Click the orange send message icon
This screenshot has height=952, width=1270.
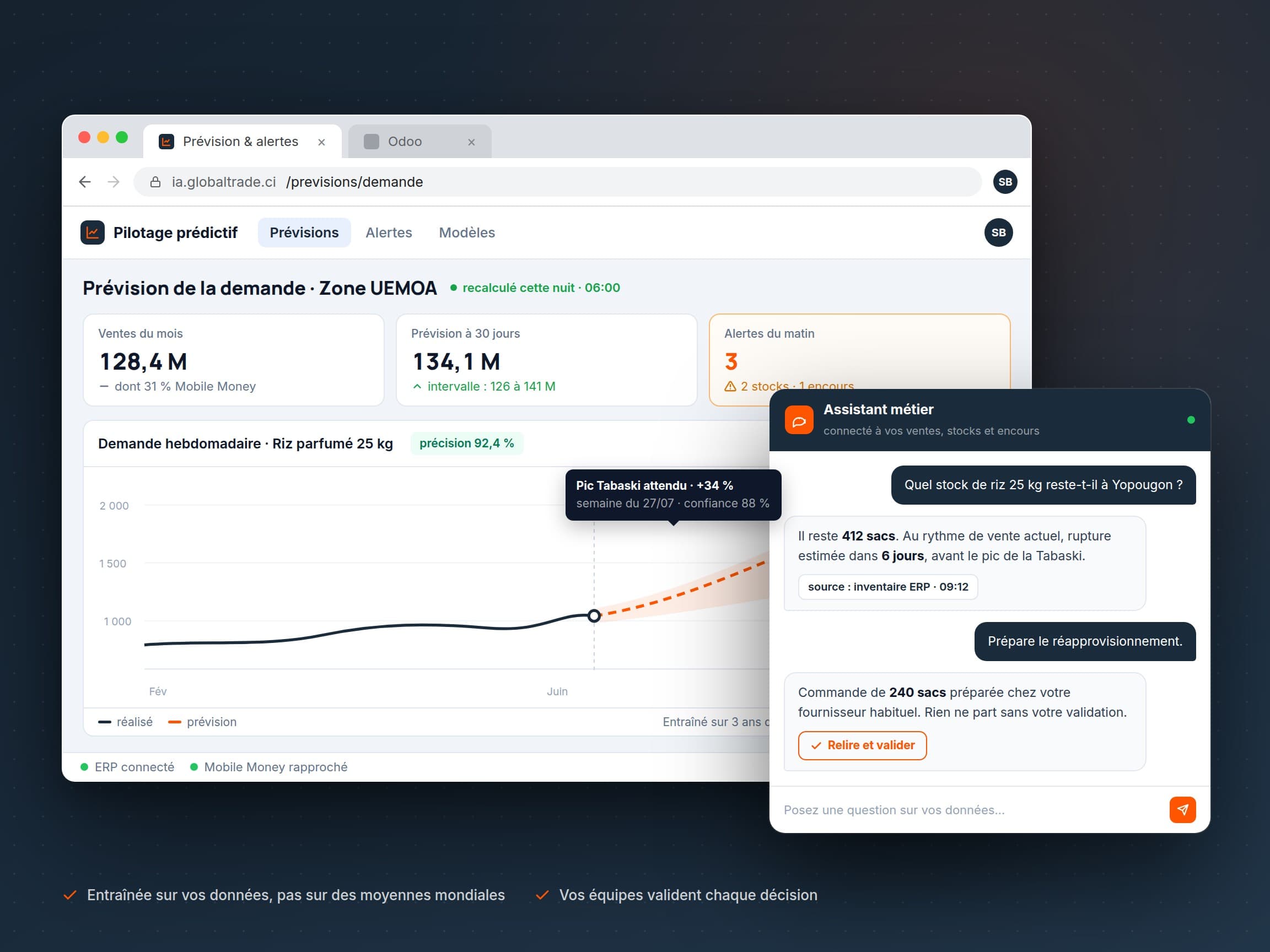point(1182,810)
